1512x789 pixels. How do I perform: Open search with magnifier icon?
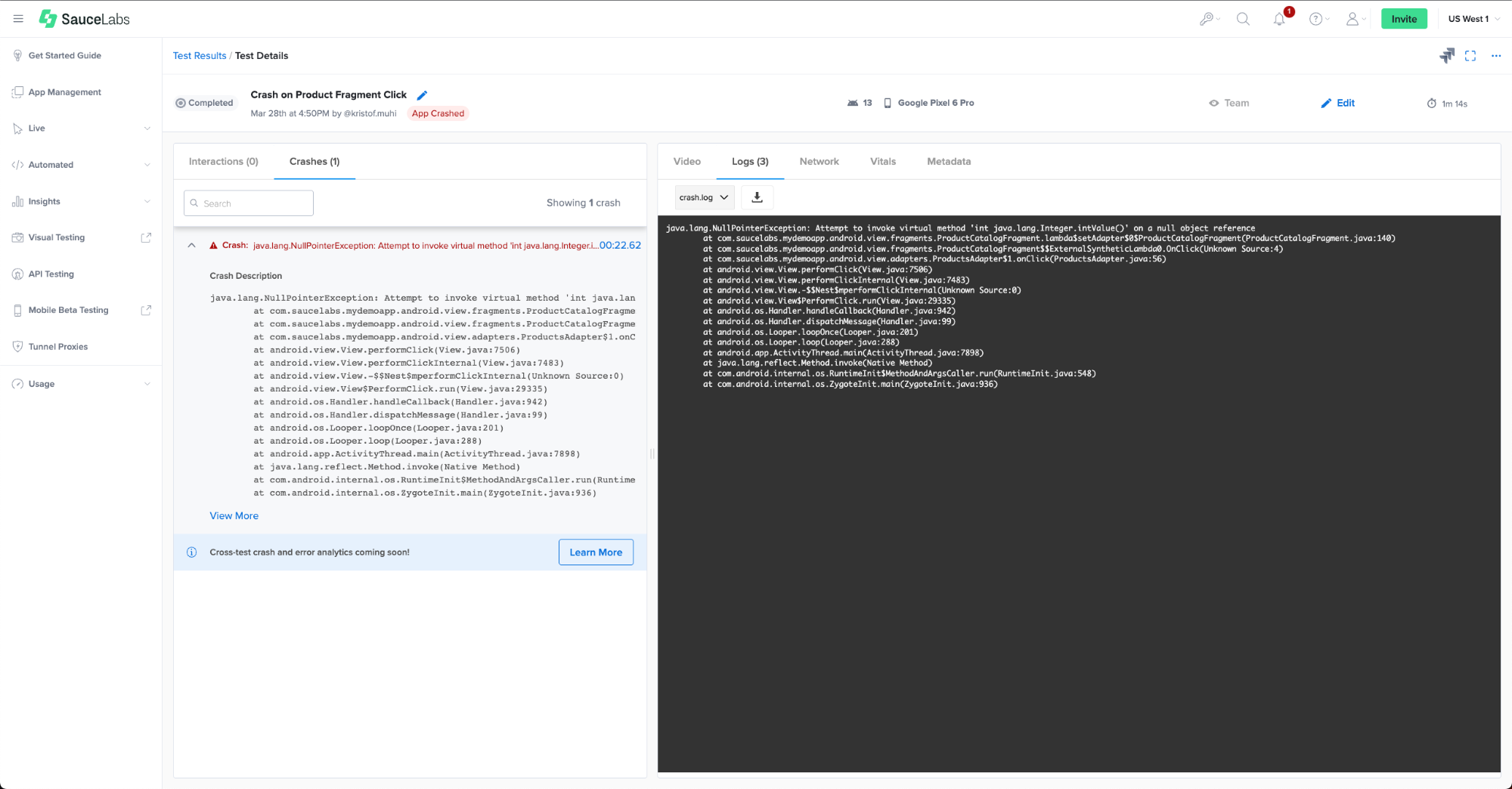1243,19
